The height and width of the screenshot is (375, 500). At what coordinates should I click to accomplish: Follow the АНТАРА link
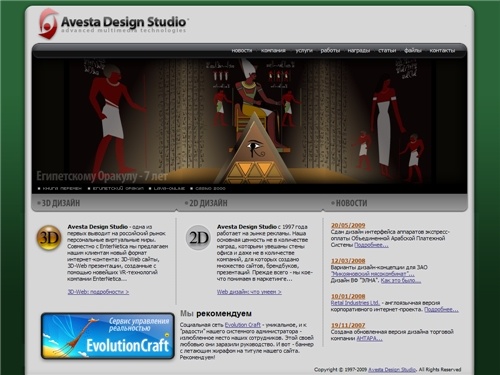[x=369, y=338]
